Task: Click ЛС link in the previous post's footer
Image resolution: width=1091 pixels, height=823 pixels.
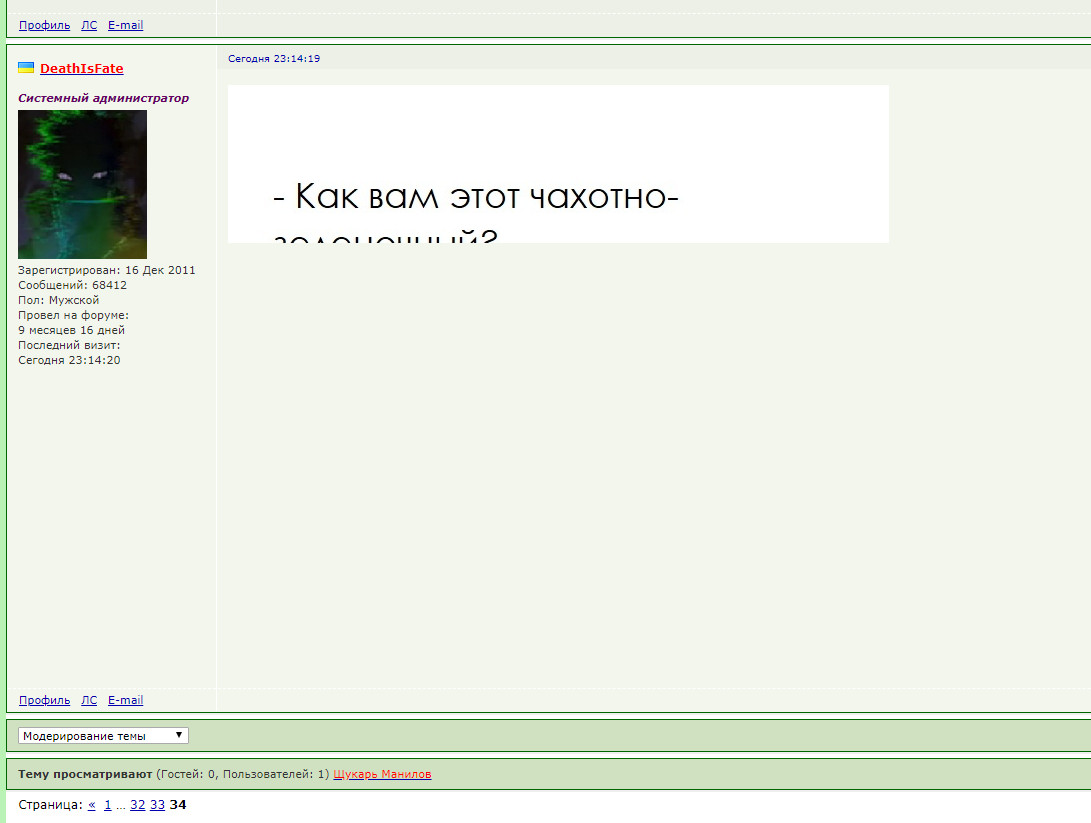Action: pyautogui.click(x=89, y=25)
